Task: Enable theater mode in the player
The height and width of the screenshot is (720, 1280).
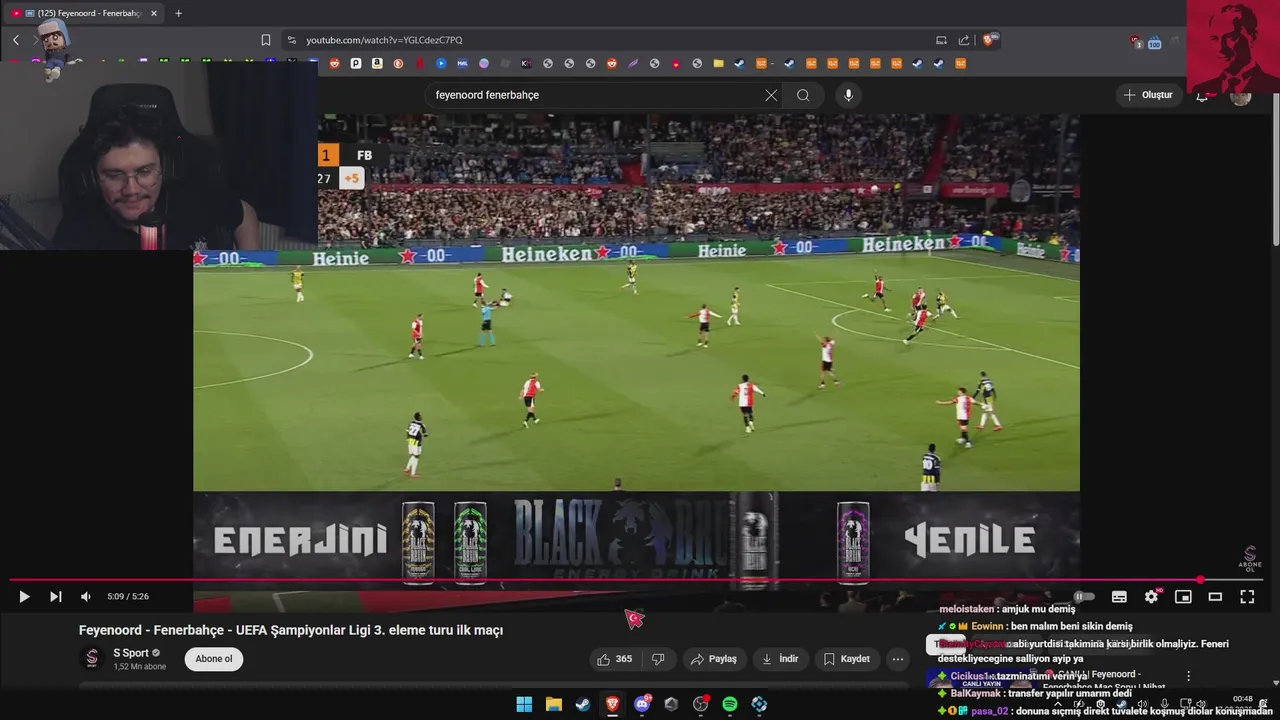Action: point(1215,597)
